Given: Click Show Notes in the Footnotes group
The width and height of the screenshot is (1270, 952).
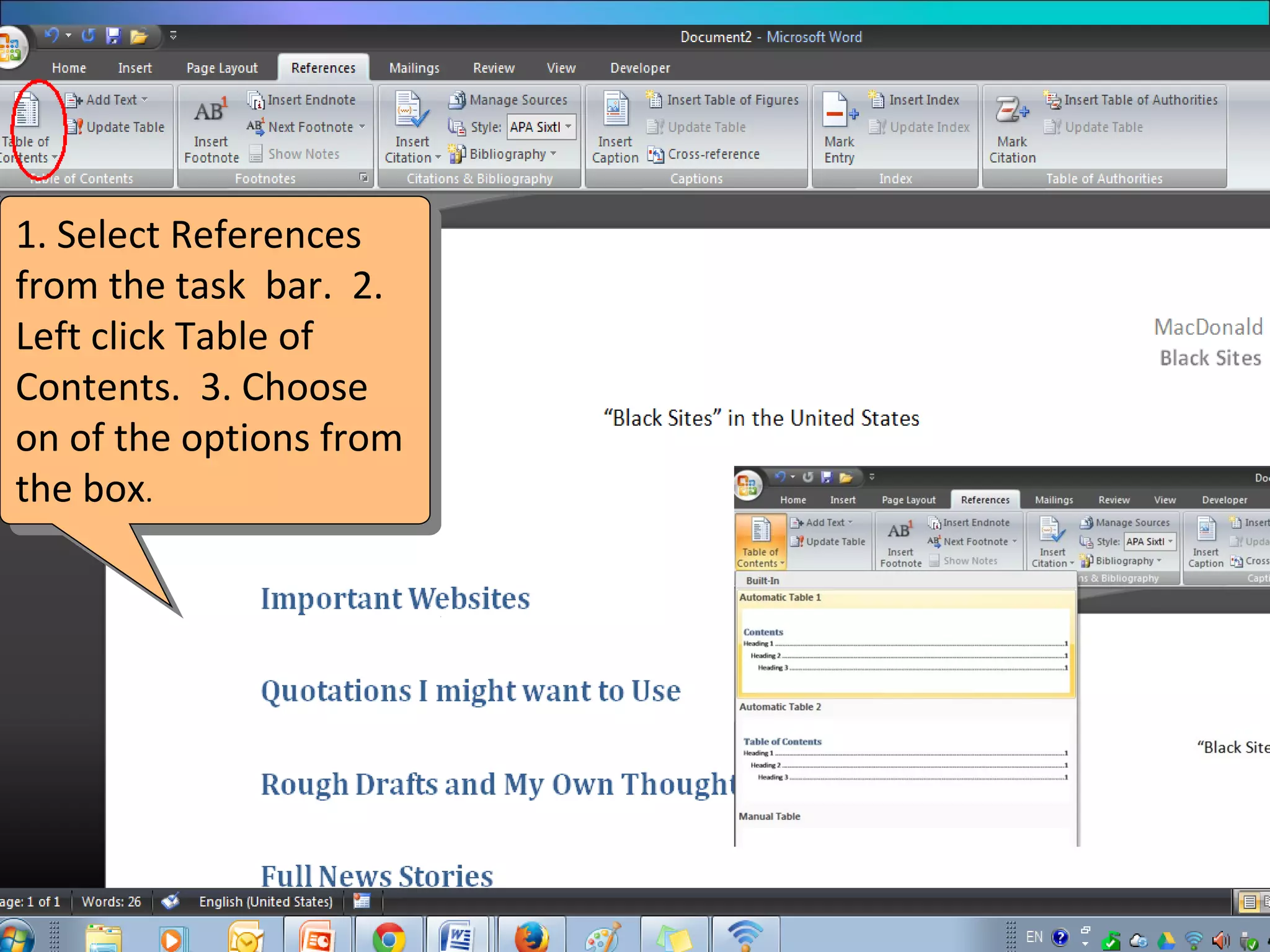Looking at the screenshot, I should point(295,154).
